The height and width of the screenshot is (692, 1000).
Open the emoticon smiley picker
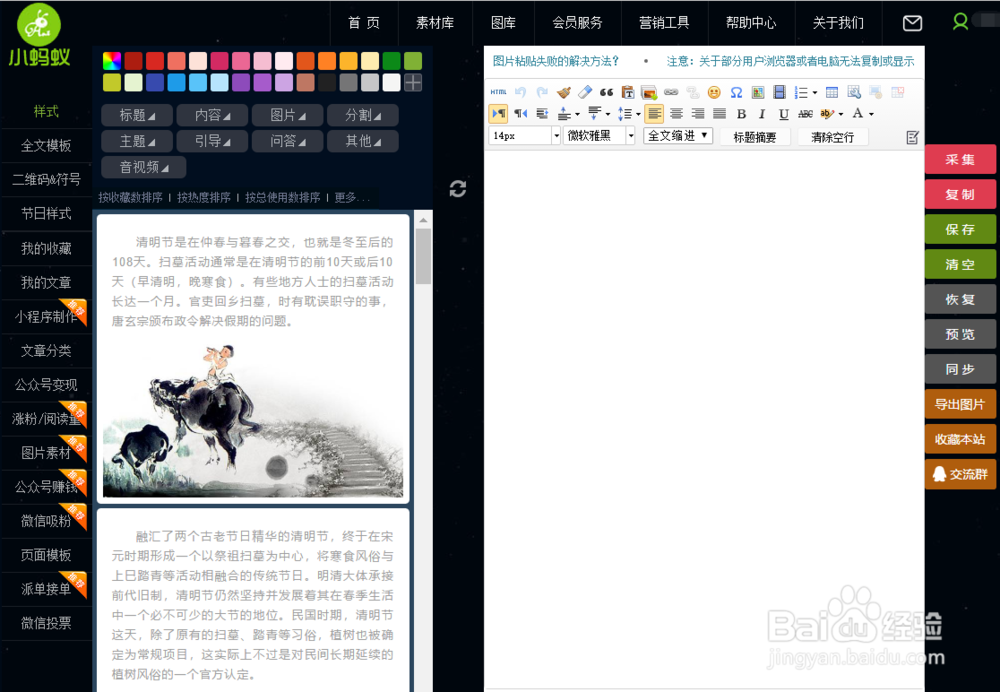point(714,92)
